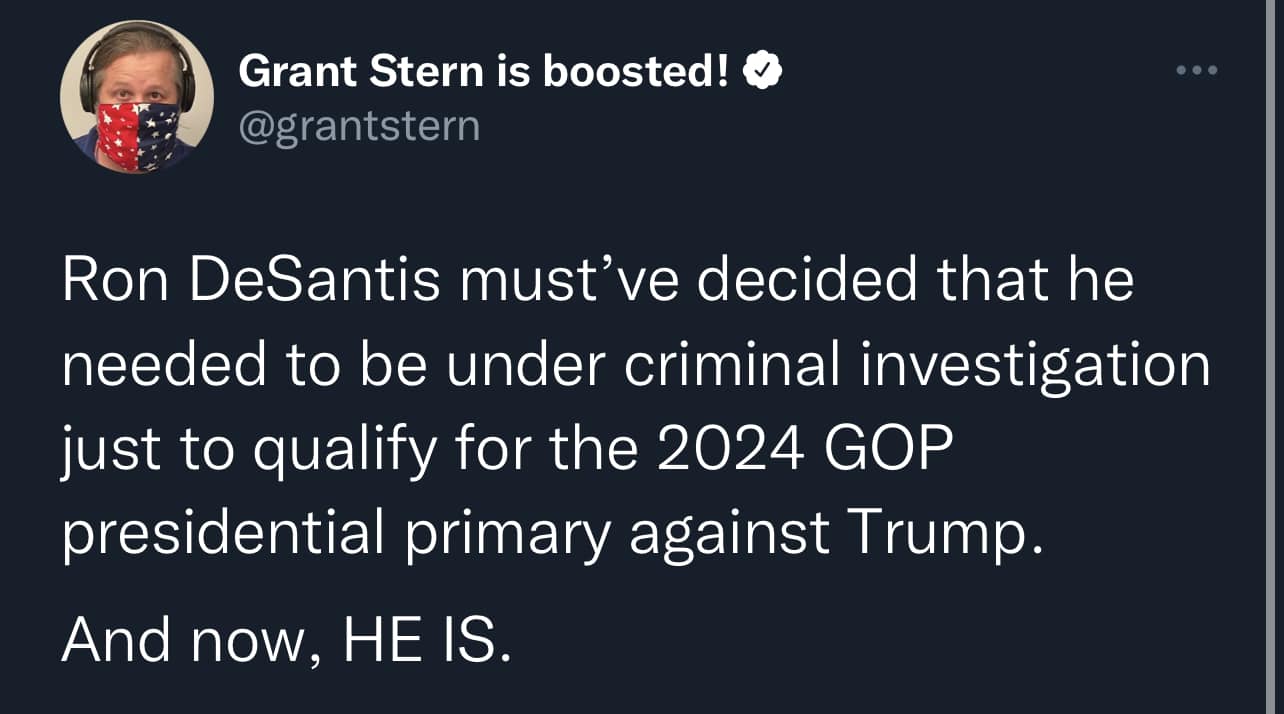The width and height of the screenshot is (1284, 714).
Task: Click the phrase 2024 GOP
Action: (803, 451)
